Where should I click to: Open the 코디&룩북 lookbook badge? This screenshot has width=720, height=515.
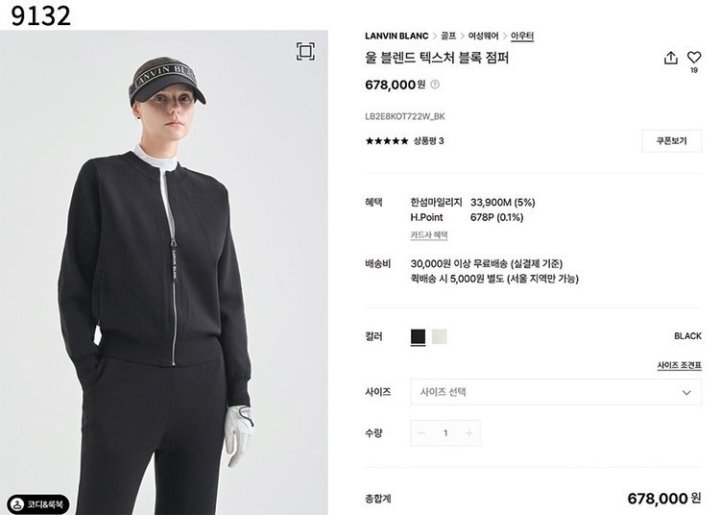coord(38,504)
